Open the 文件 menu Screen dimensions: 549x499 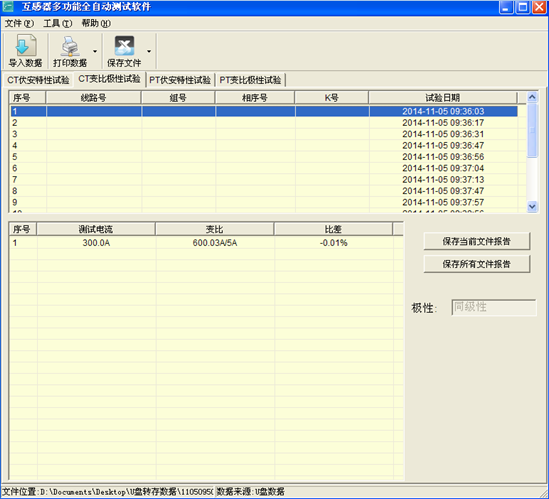pyautogui.click(x=19, y=23)
